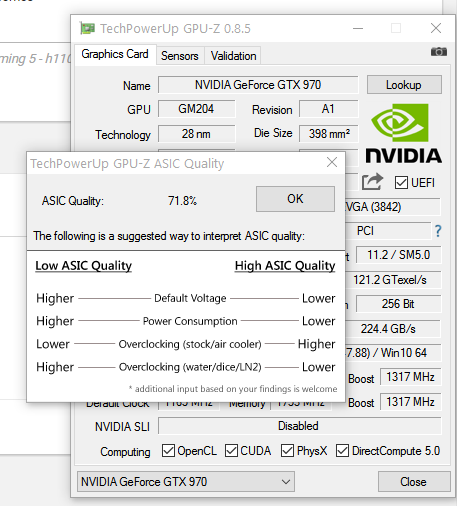Image resolution: width=457 pixels, height=506 pixels.
Task: Toggle the DirectCompute 5.0 checkbox
Action: pos(342,451)
